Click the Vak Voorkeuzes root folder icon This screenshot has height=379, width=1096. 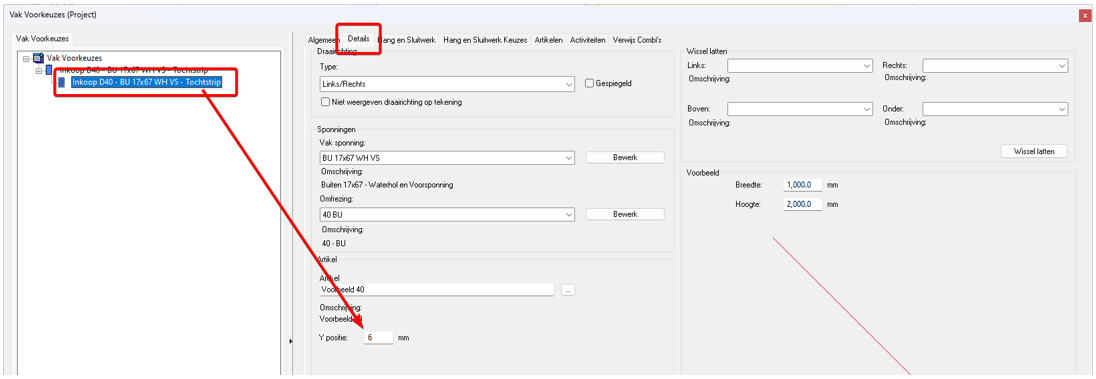coord(38,58)
